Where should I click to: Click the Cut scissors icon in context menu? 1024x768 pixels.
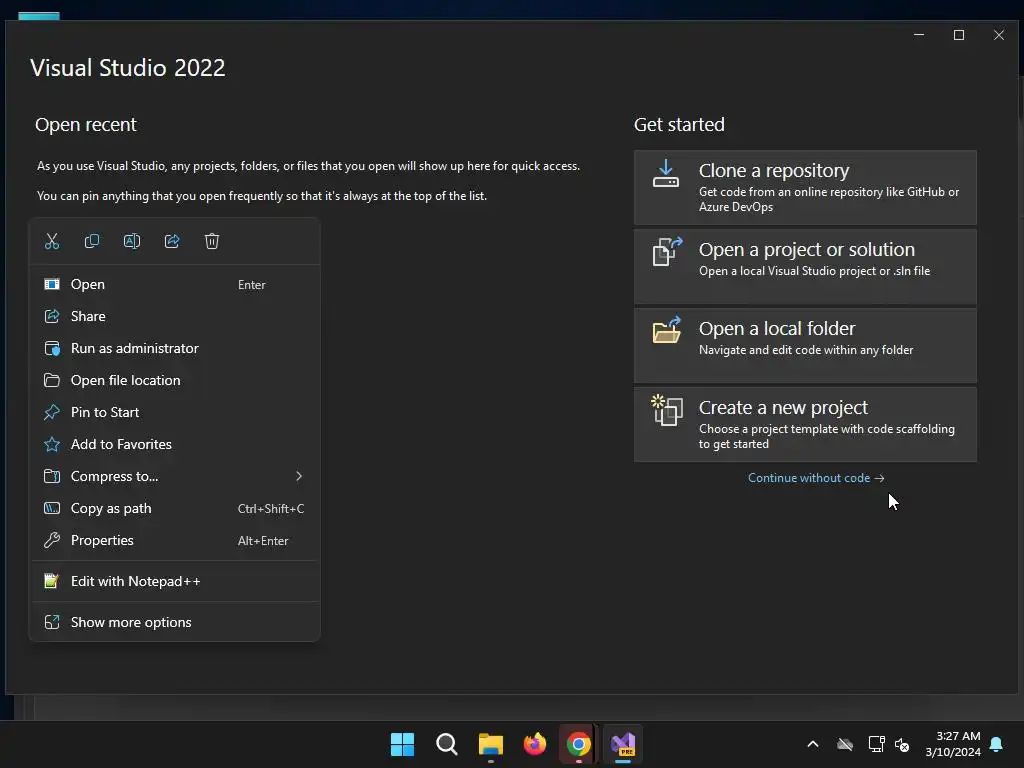tap(52, 241)
